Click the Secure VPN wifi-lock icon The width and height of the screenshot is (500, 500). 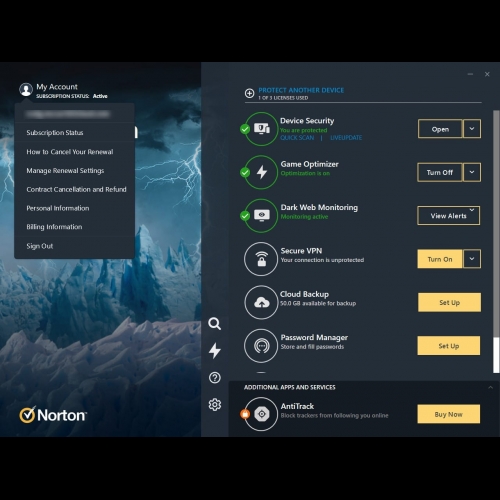pos(261,259)
